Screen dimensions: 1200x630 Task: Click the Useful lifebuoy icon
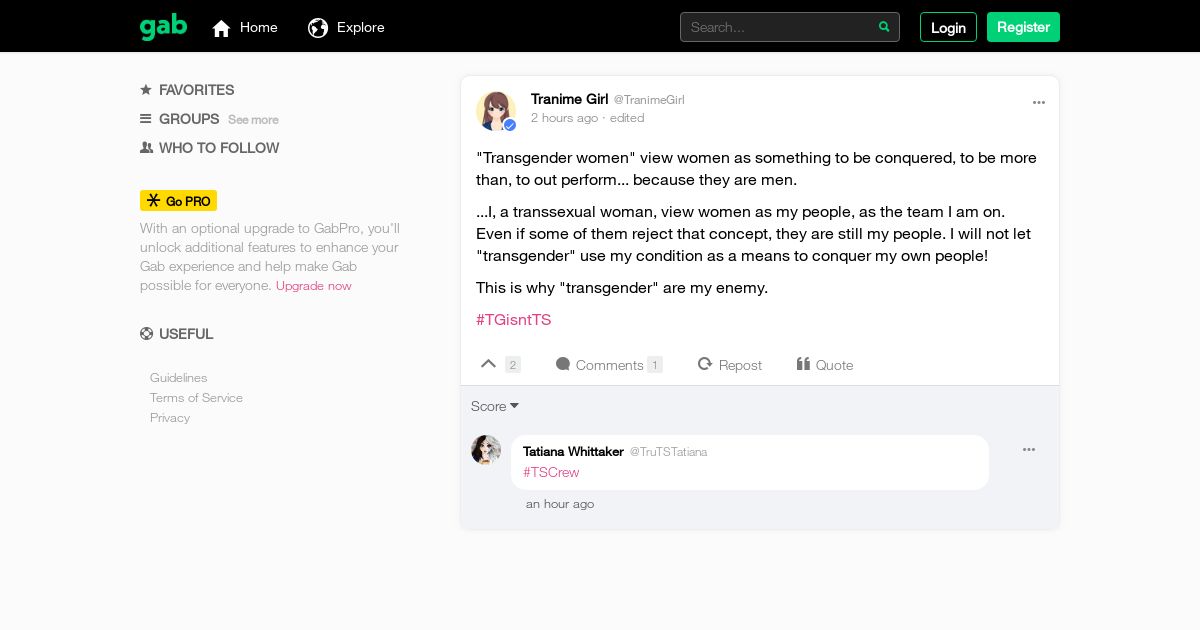click(x=146, y=334)
